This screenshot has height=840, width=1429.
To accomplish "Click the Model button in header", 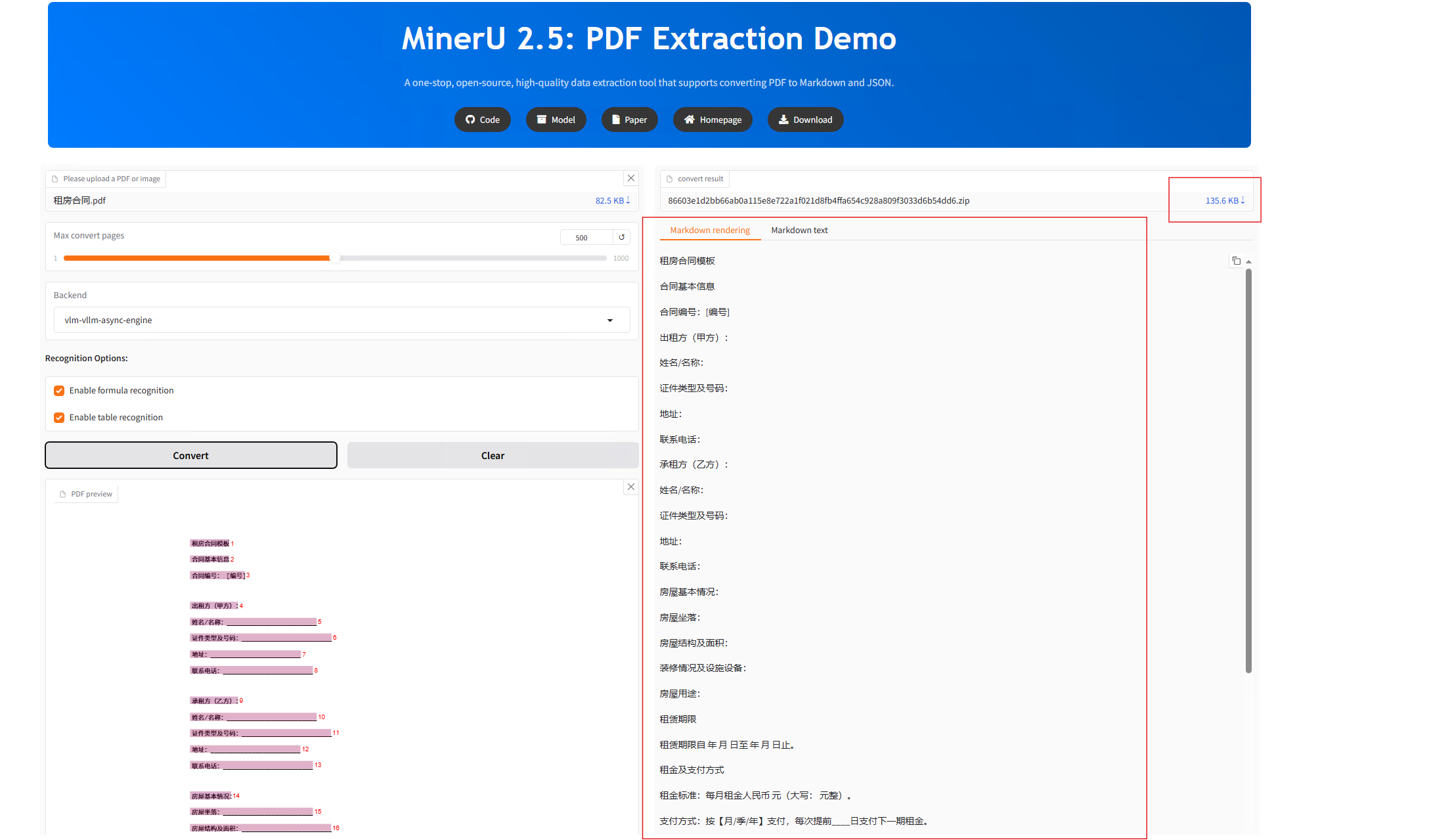I will [556, 120].
